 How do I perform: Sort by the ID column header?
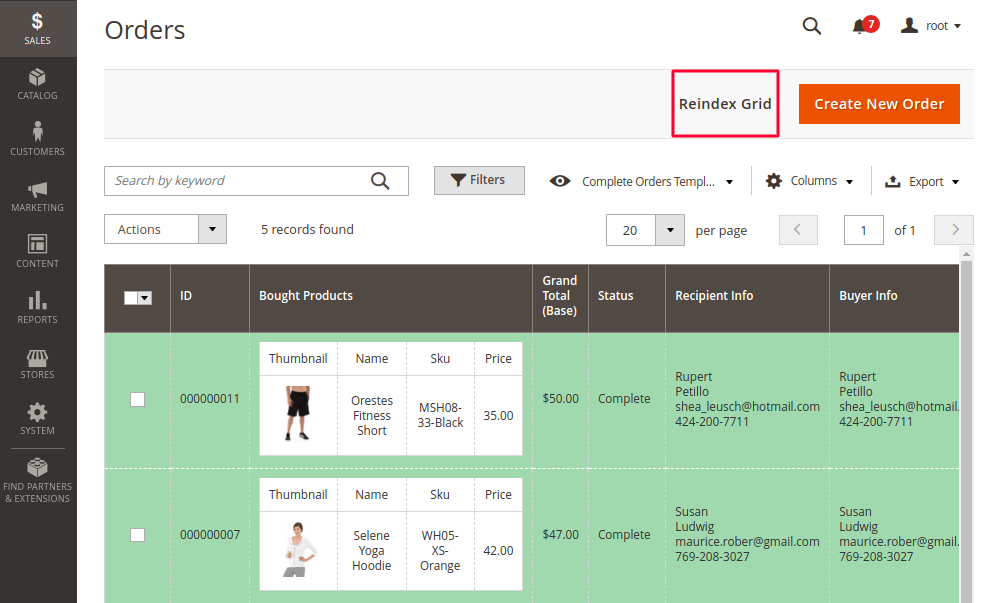209,296
